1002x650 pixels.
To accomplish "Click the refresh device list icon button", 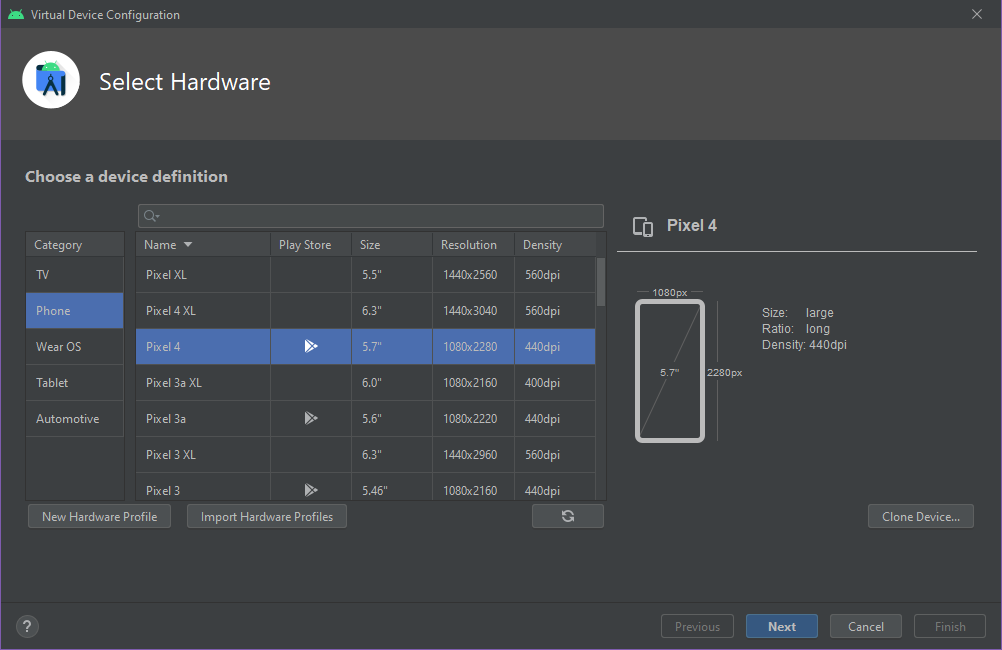I will point(568,516).
